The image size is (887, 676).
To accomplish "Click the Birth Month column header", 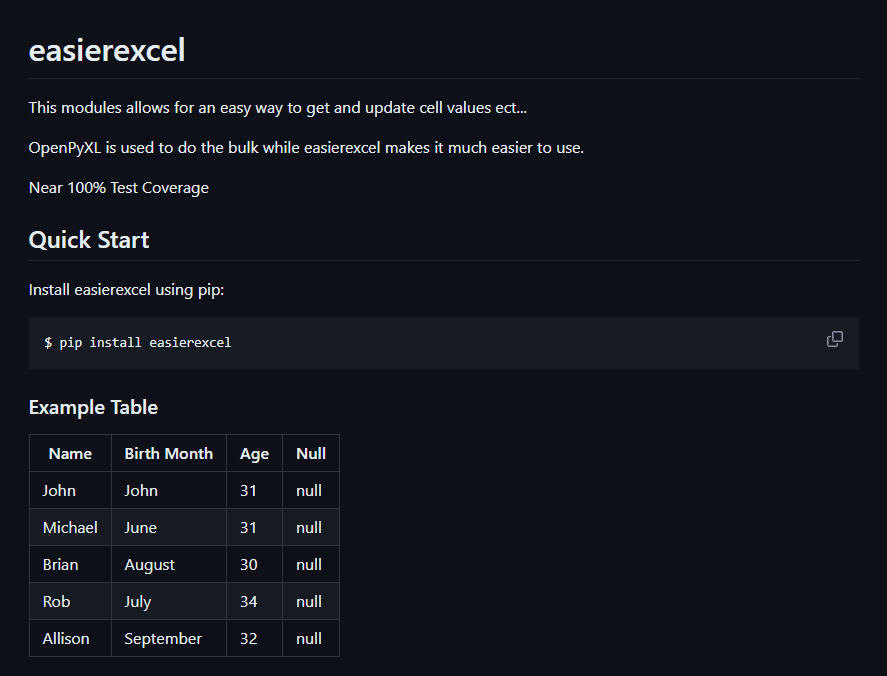I will click(169, 454).
